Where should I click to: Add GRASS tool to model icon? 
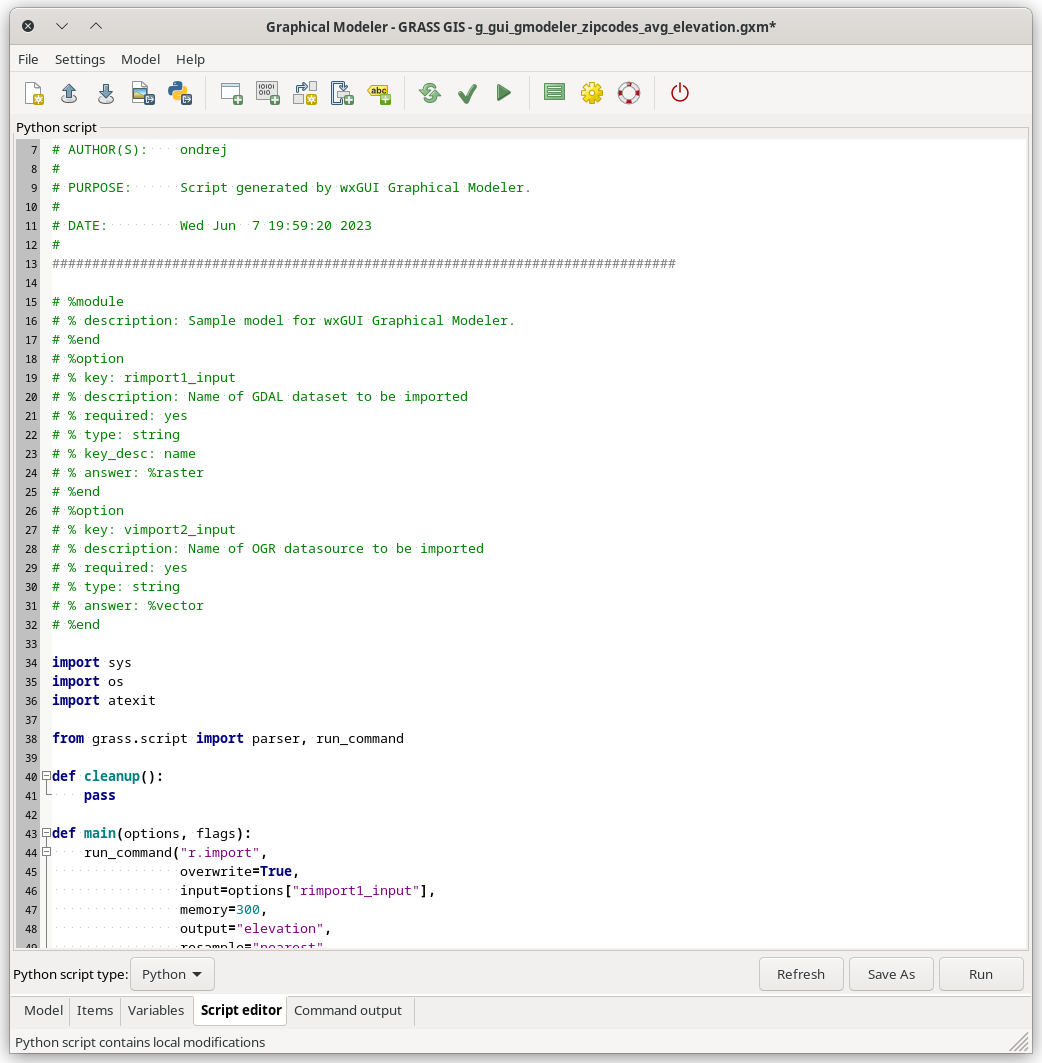[231, 93]
